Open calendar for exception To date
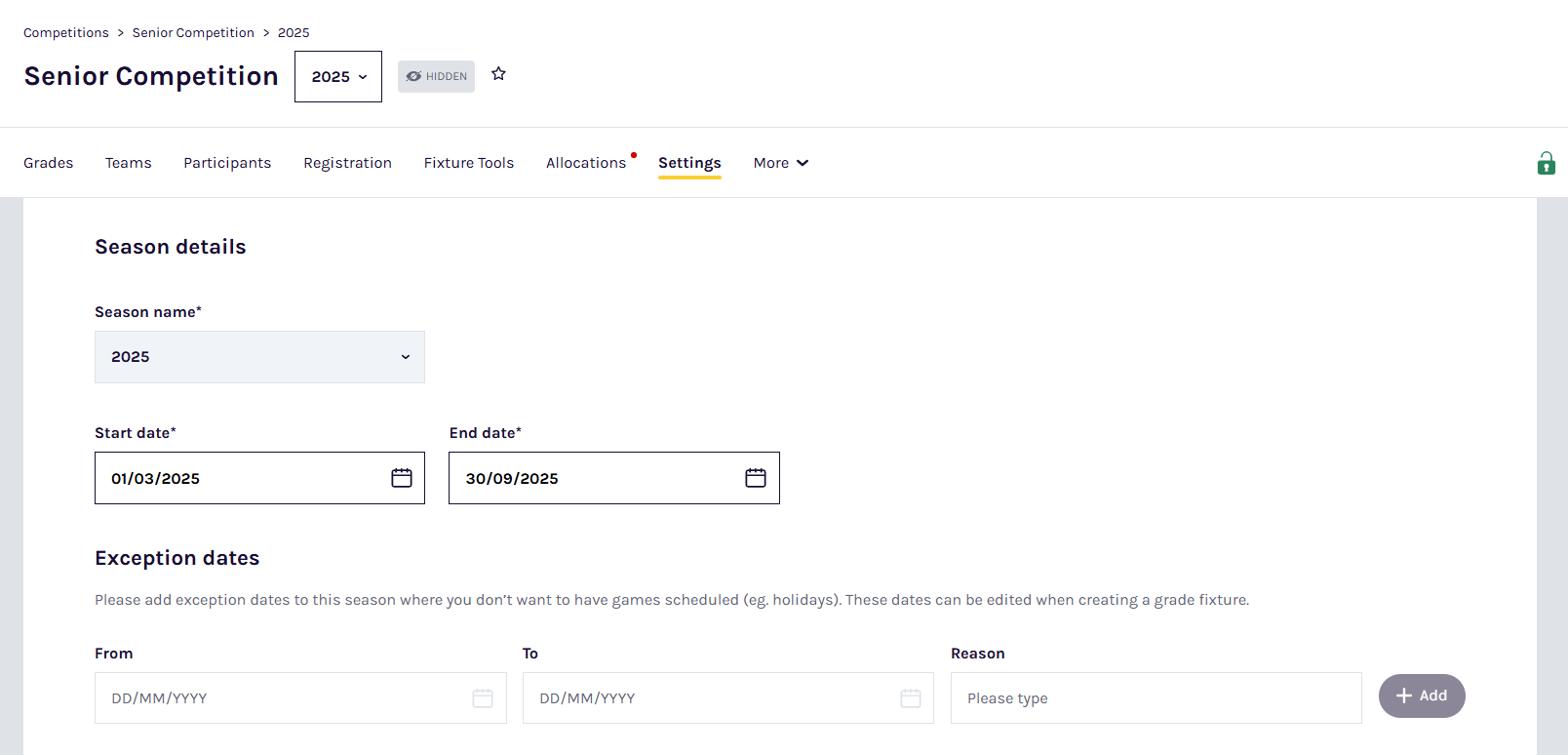This screenshot has height=755, width=1568. [x=911, y=698]
